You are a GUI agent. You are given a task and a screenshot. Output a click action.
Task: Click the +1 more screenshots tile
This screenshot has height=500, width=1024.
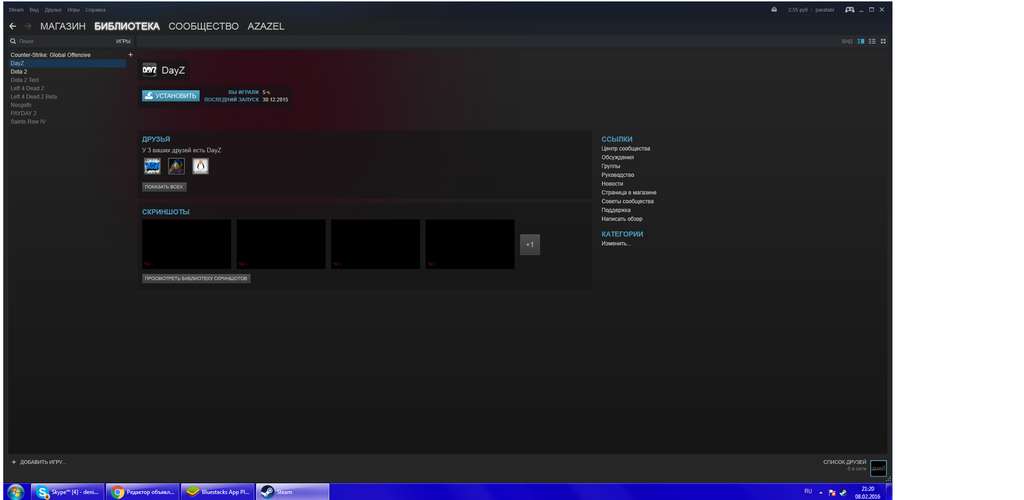[x=530, y=245]
